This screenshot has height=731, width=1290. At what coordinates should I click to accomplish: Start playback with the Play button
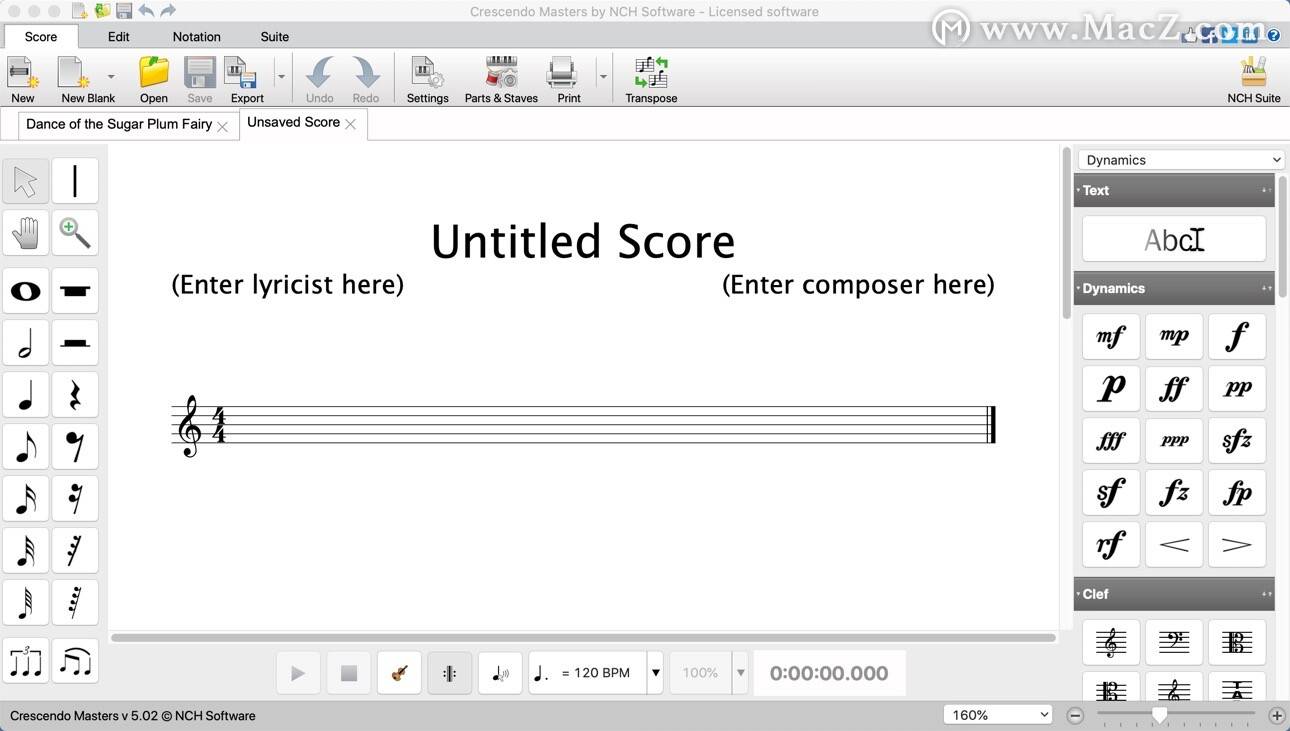click(x=298, y=673)
